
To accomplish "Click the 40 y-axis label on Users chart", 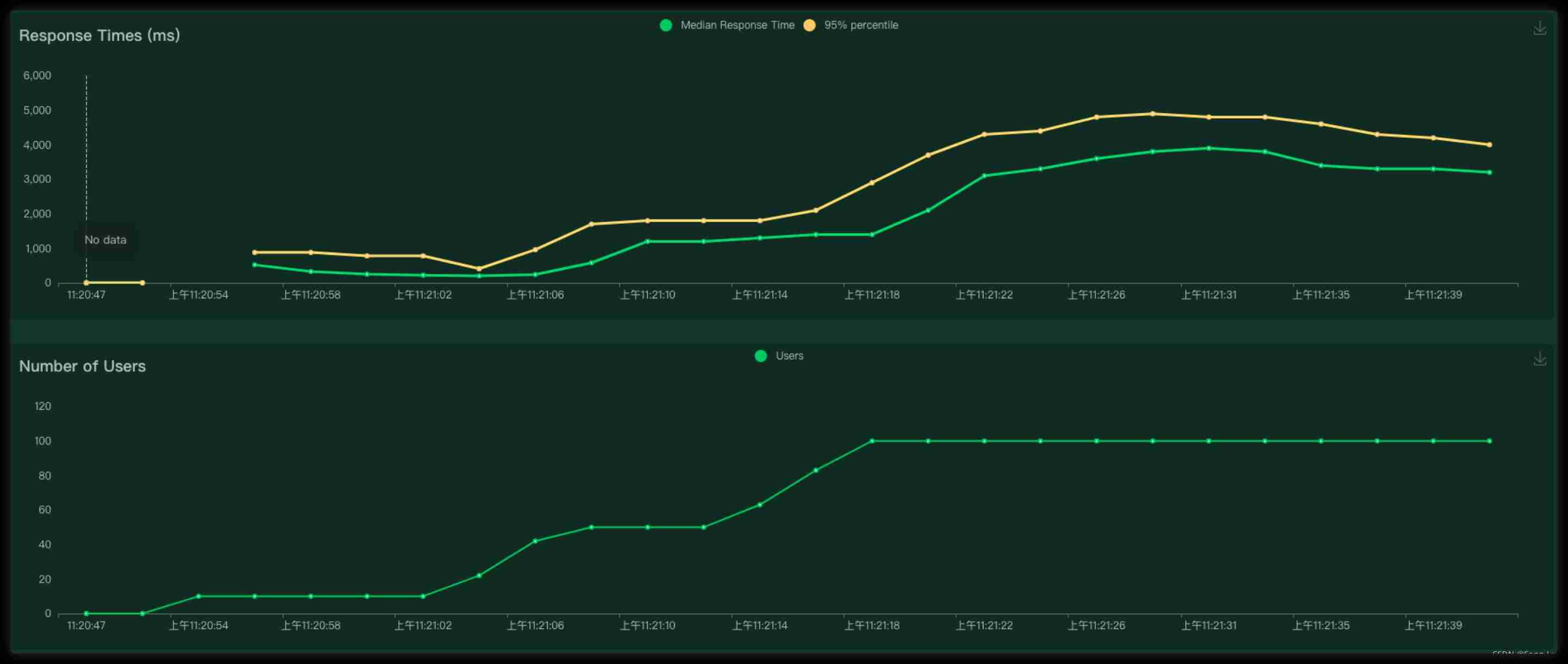I will pos(45,544).
